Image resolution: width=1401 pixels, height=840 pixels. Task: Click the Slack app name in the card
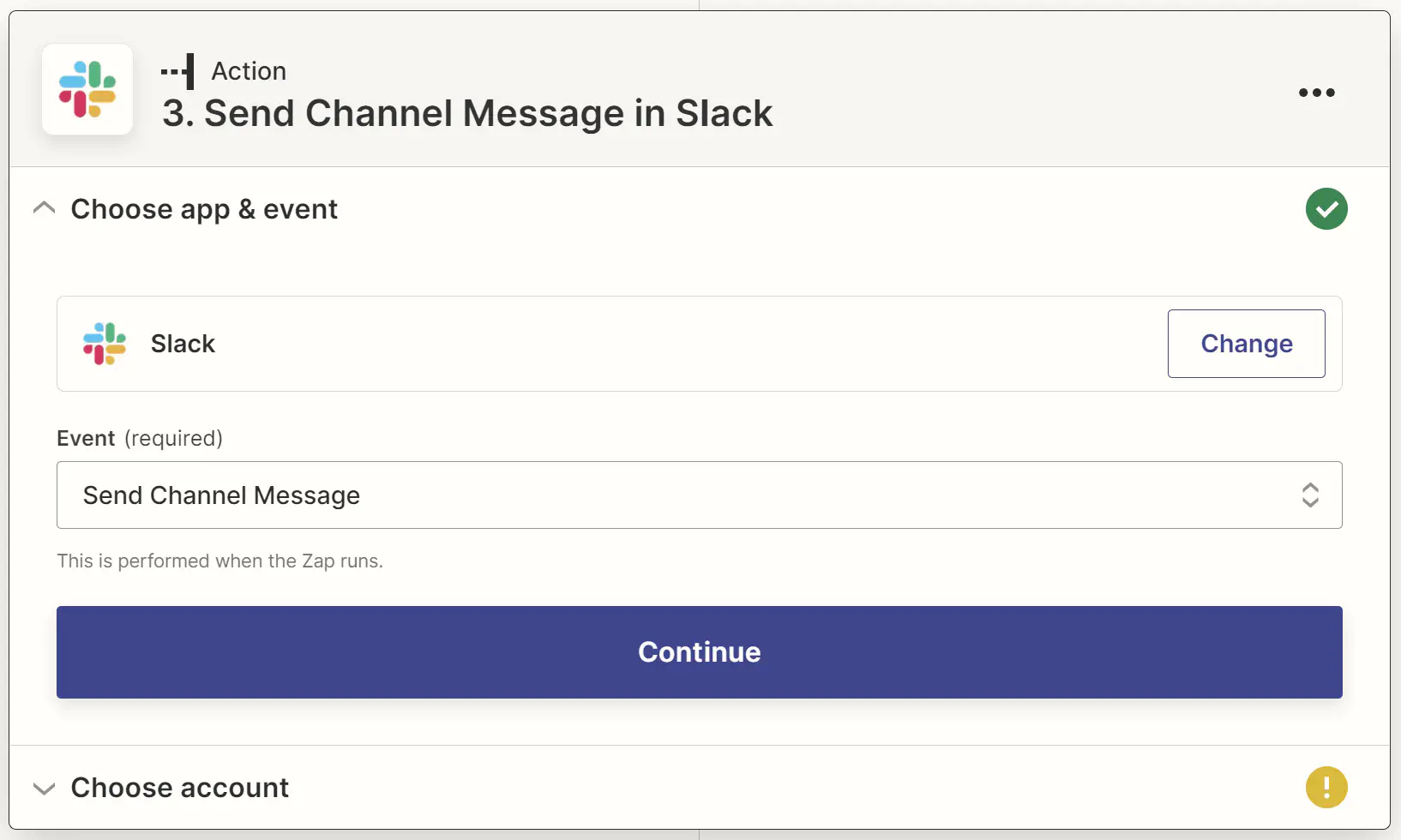[183, 343]
